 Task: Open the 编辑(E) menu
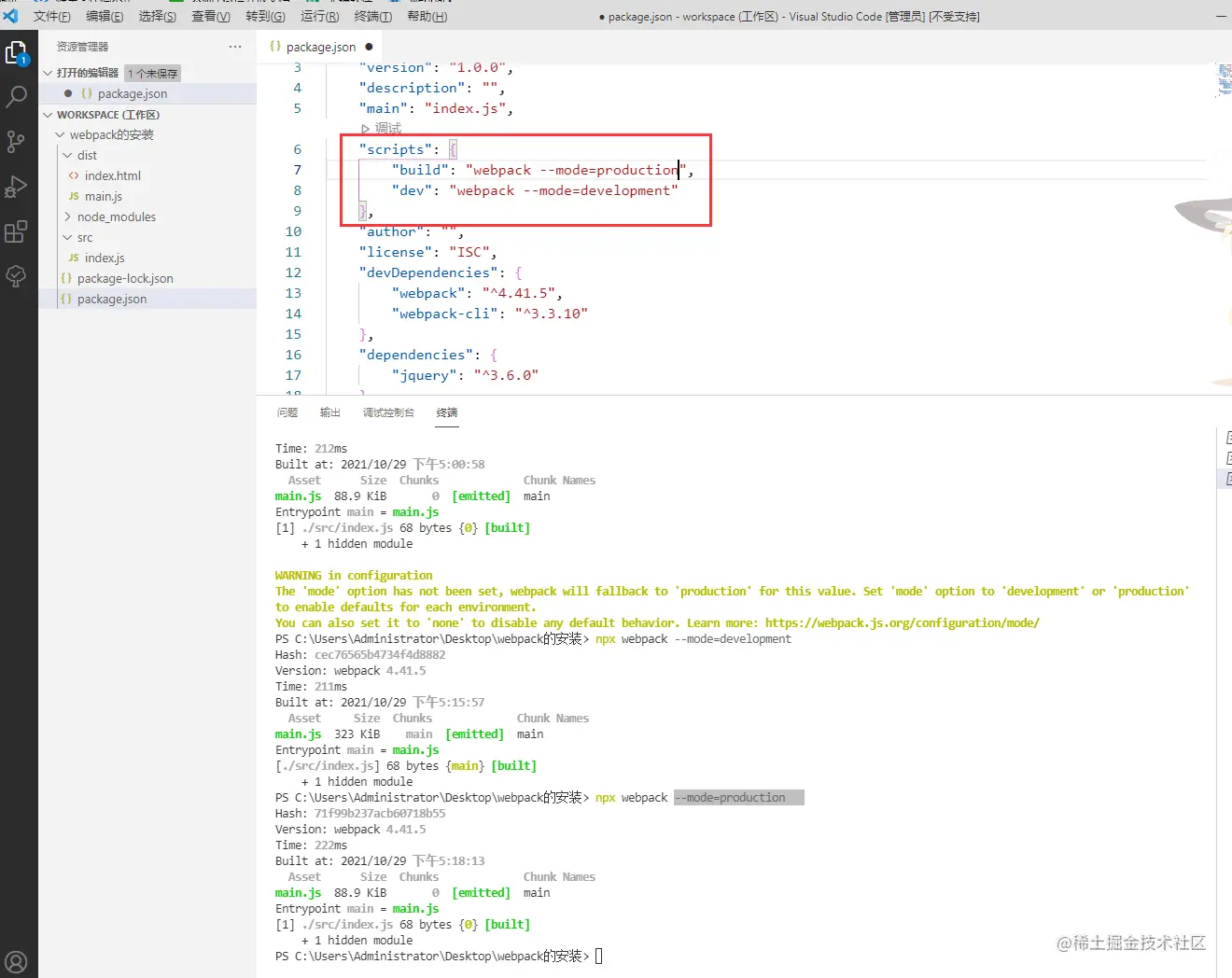[105, 16]
